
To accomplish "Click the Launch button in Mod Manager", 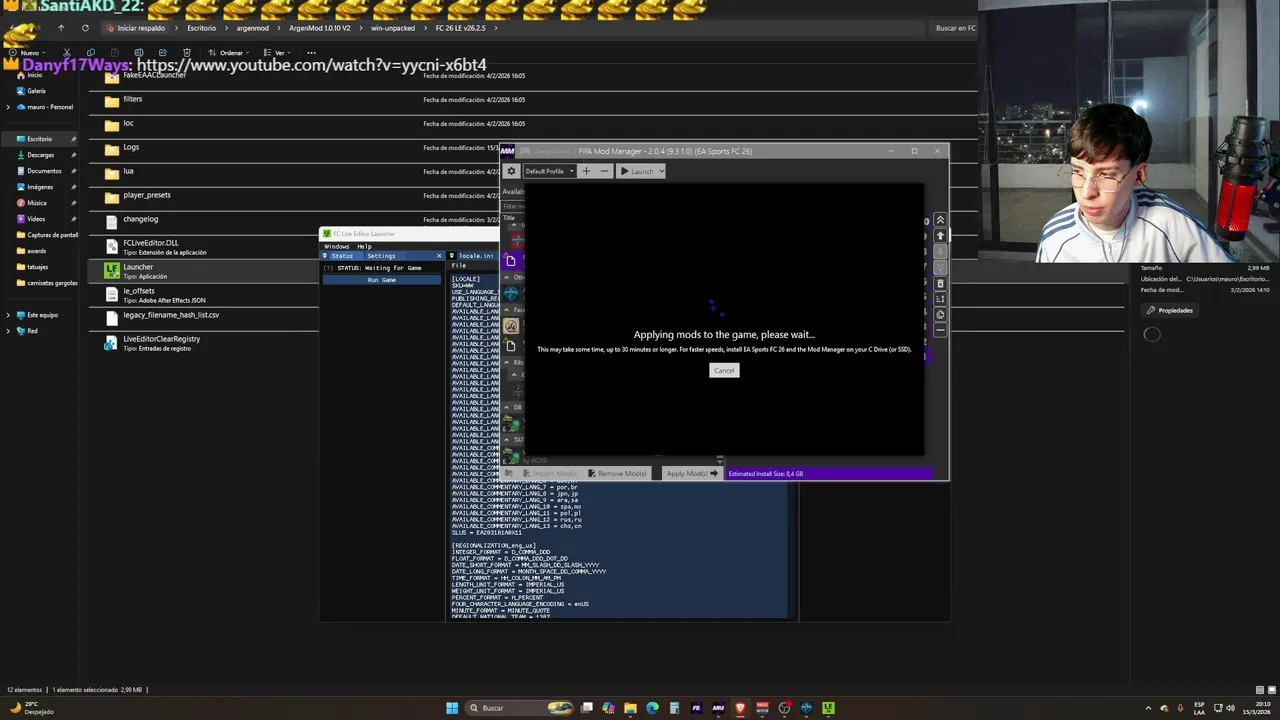I will pyautogui.click(x=641, y=171).
